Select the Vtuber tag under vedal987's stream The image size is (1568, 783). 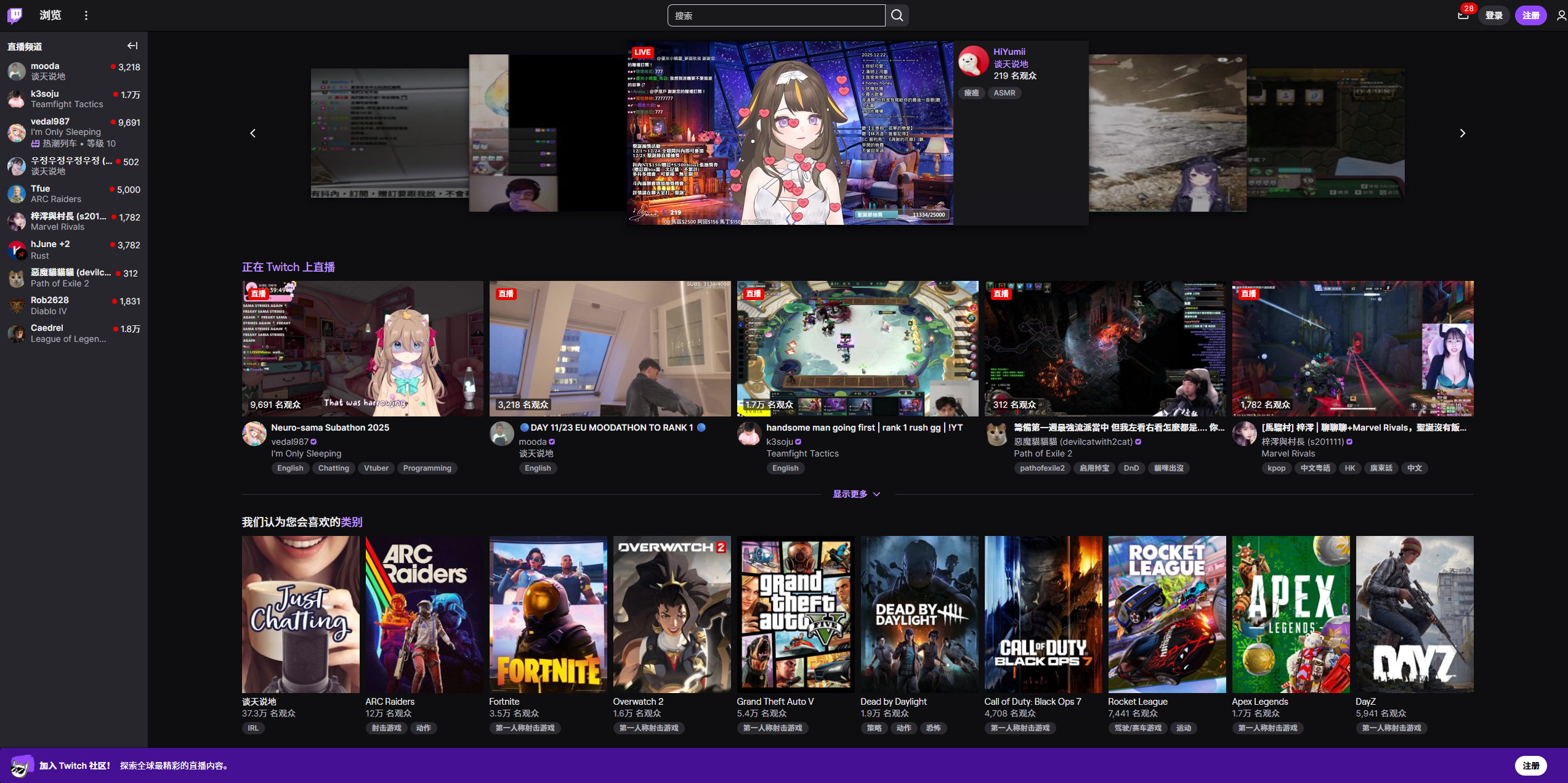(x=376, y=468)
